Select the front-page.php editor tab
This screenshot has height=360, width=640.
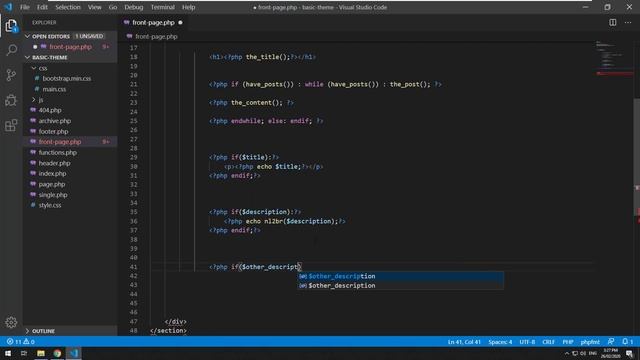153,22
